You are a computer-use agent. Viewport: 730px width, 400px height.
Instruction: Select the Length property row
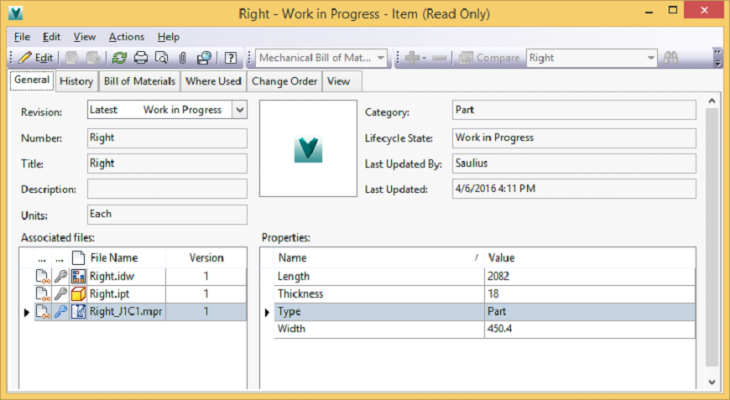[485, 277]
